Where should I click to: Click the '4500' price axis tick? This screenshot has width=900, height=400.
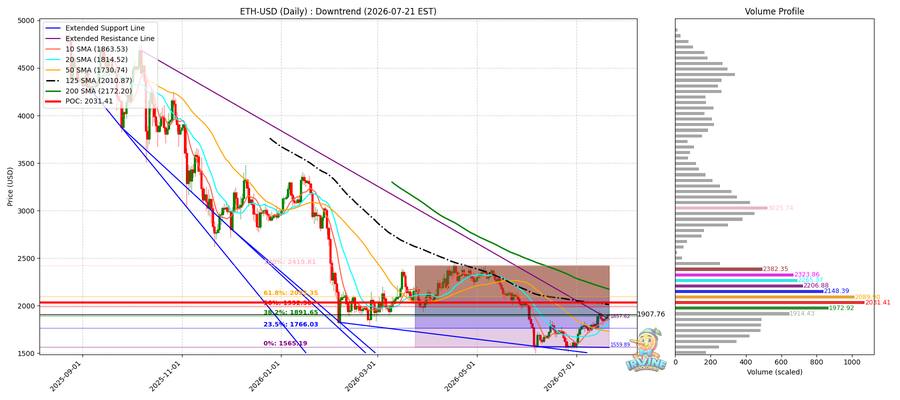25,68
